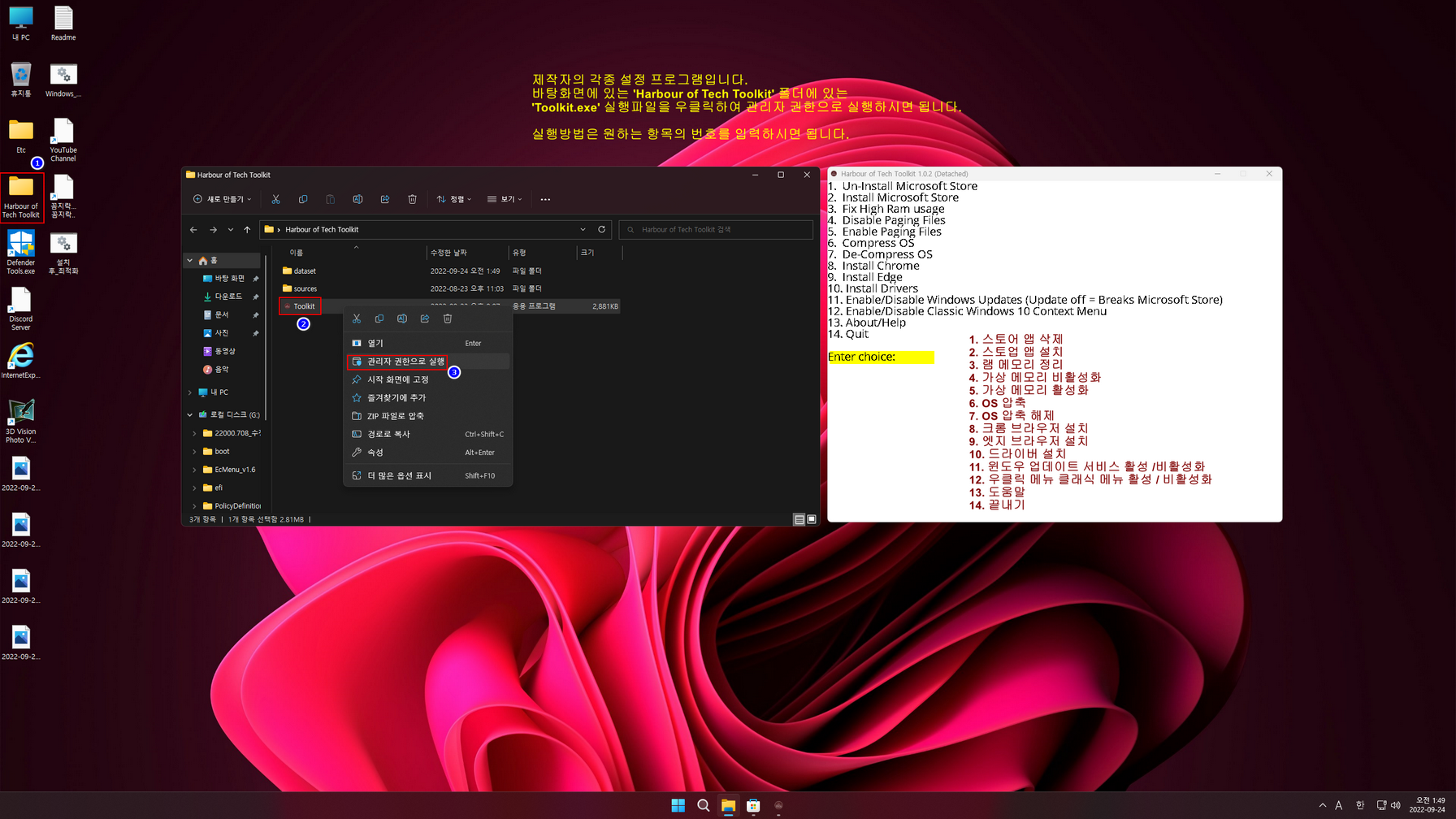This screenshot has width=1456, height=819.
Task: Open the recent locations dropdown arrow
Action: point(231,230)
